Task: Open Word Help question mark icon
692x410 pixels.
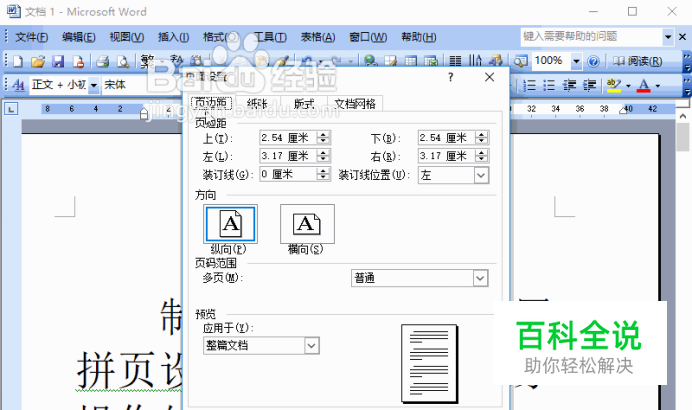Action: click(x=594, y=61)
